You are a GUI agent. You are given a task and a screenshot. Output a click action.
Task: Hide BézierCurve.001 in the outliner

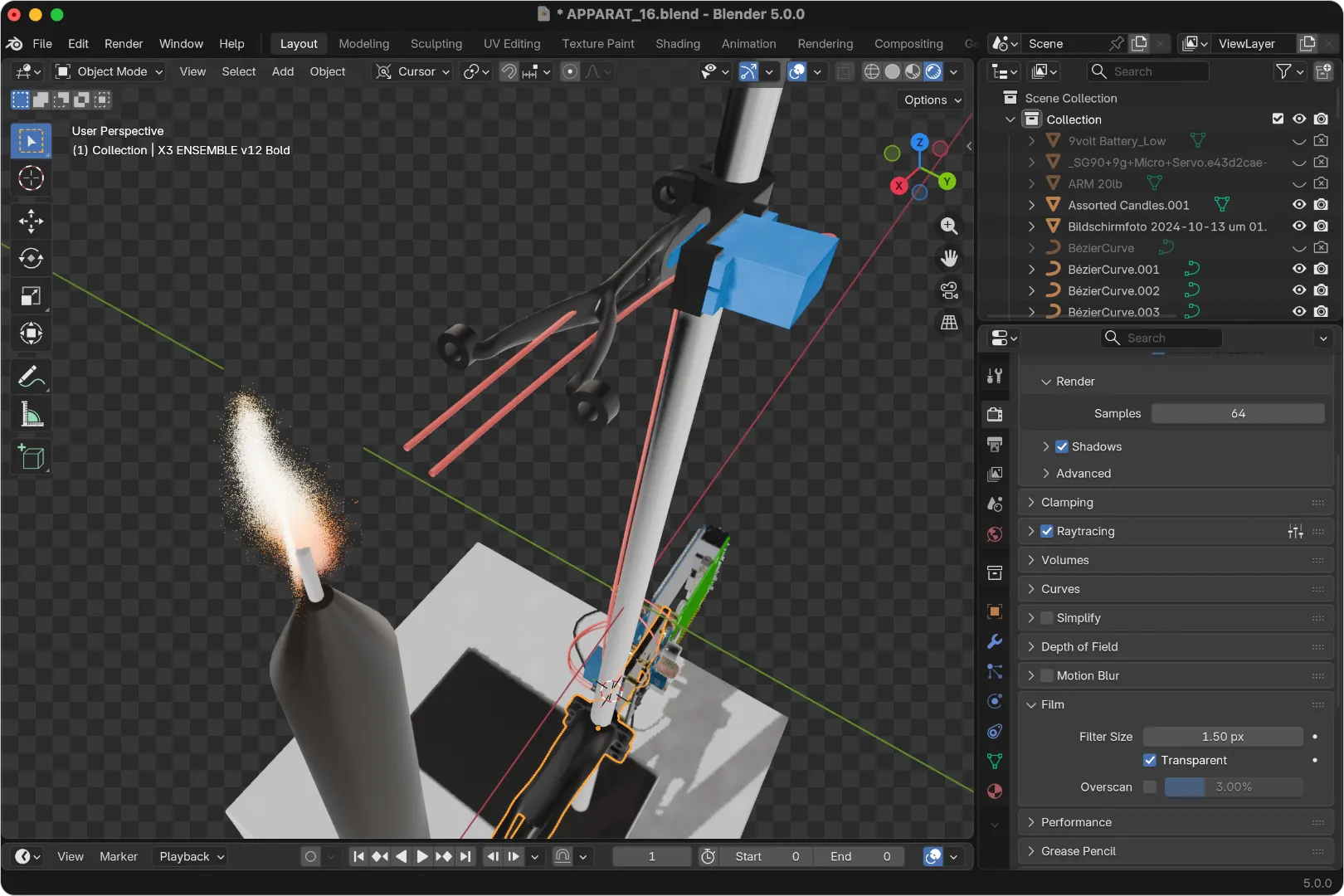pyautogui.click(x=1299, y=269)
